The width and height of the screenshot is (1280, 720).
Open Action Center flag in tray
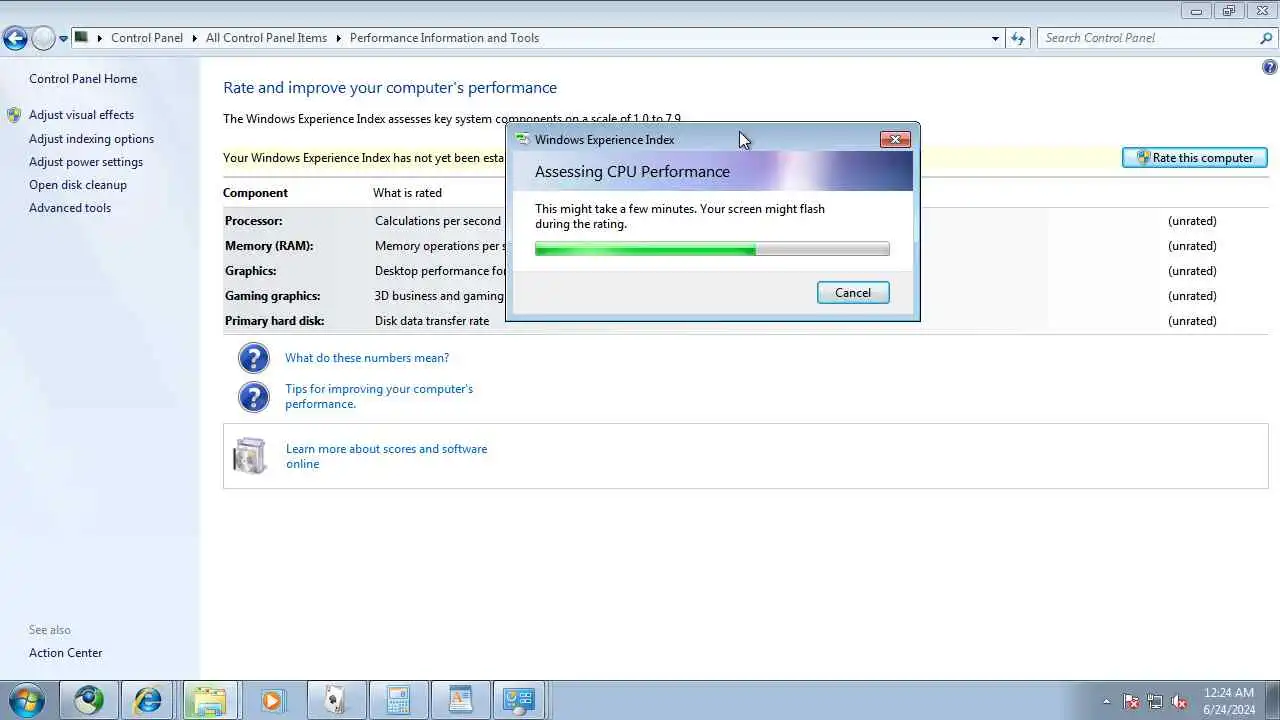pyautogui.click(x=1131, y=701)
